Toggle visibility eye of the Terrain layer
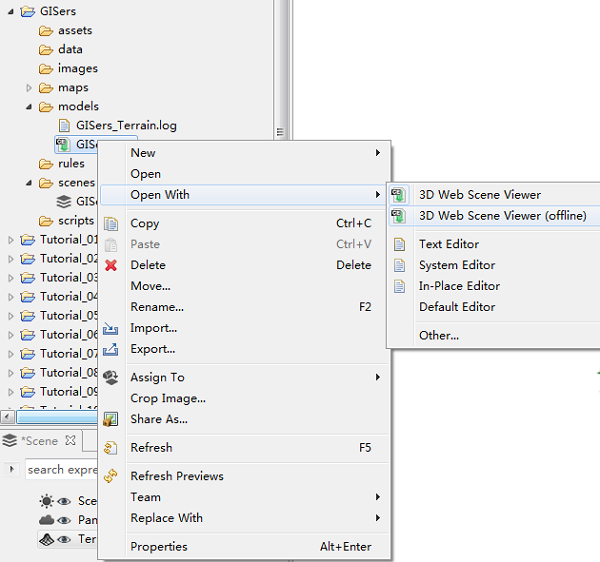Screen dimensions: 600x562 point(64,539)
